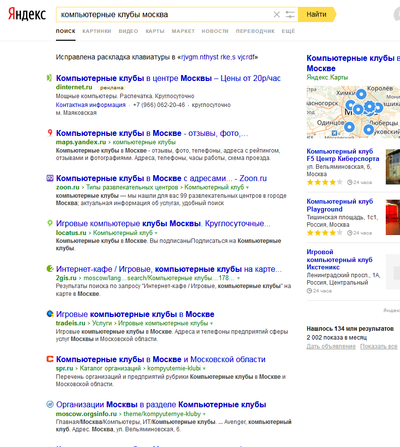
Task: Click the 2gis.ru favicon icon
Action: pyautogui.click(x=50, y=269)
